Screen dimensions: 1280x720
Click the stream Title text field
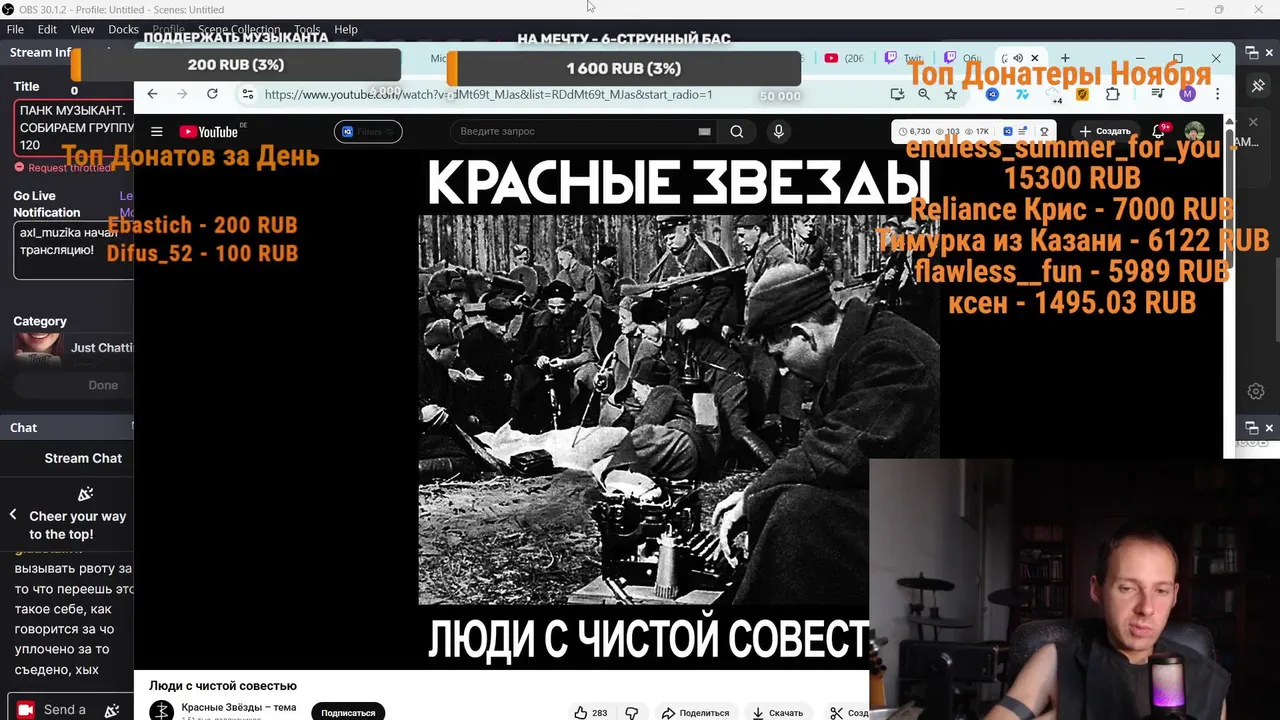(74, 127)
